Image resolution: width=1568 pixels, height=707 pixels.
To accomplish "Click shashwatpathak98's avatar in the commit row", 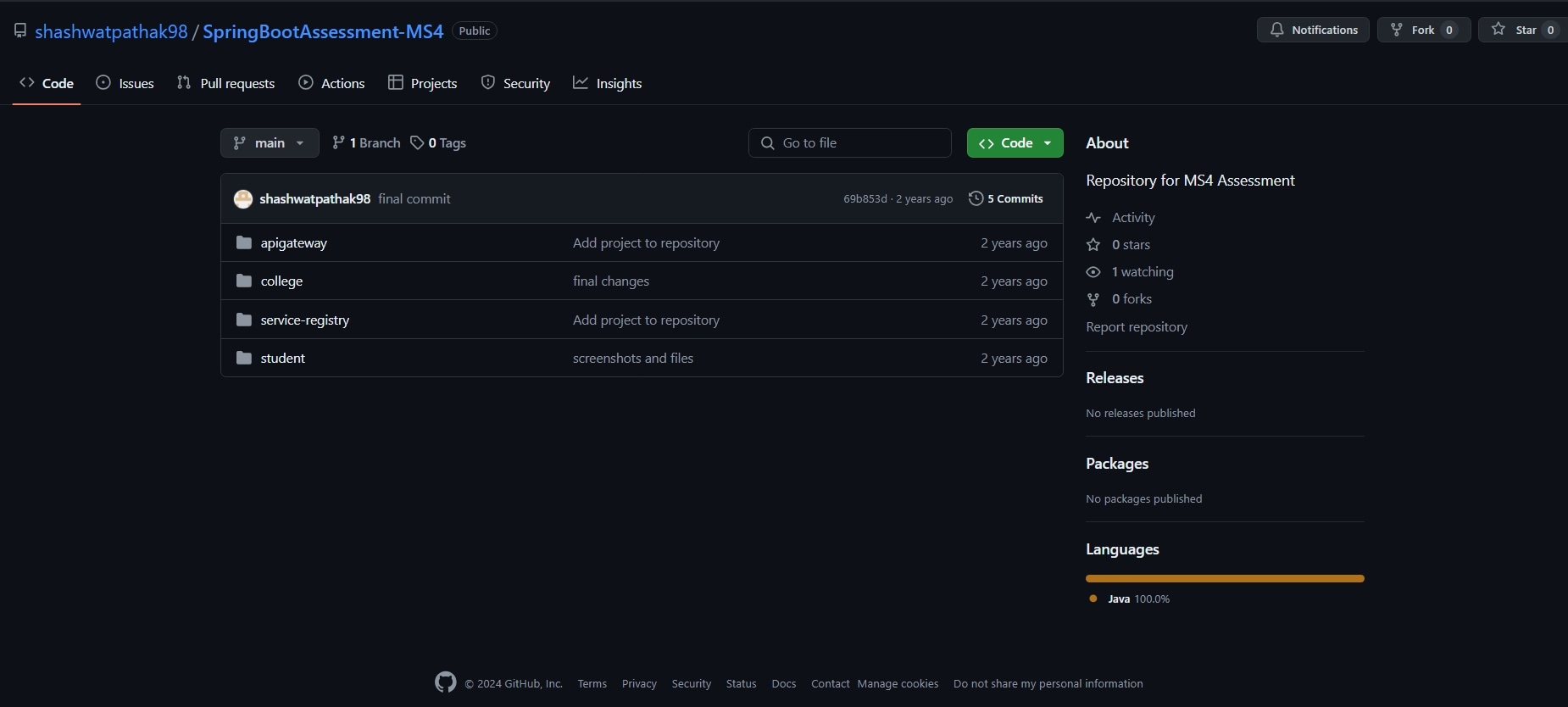I will [x=243, y=199].
